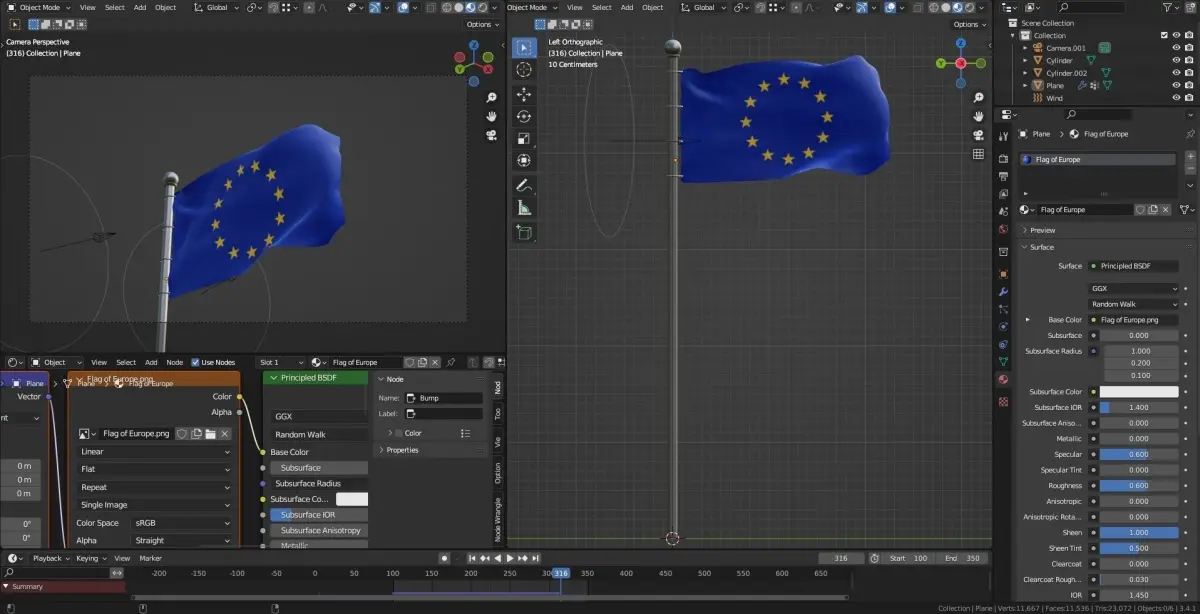Image resolution: width=1200 pixels, height=614 pixels.
Task: Switch orthographic grid icon in right viewport
Action: point(978,154)
